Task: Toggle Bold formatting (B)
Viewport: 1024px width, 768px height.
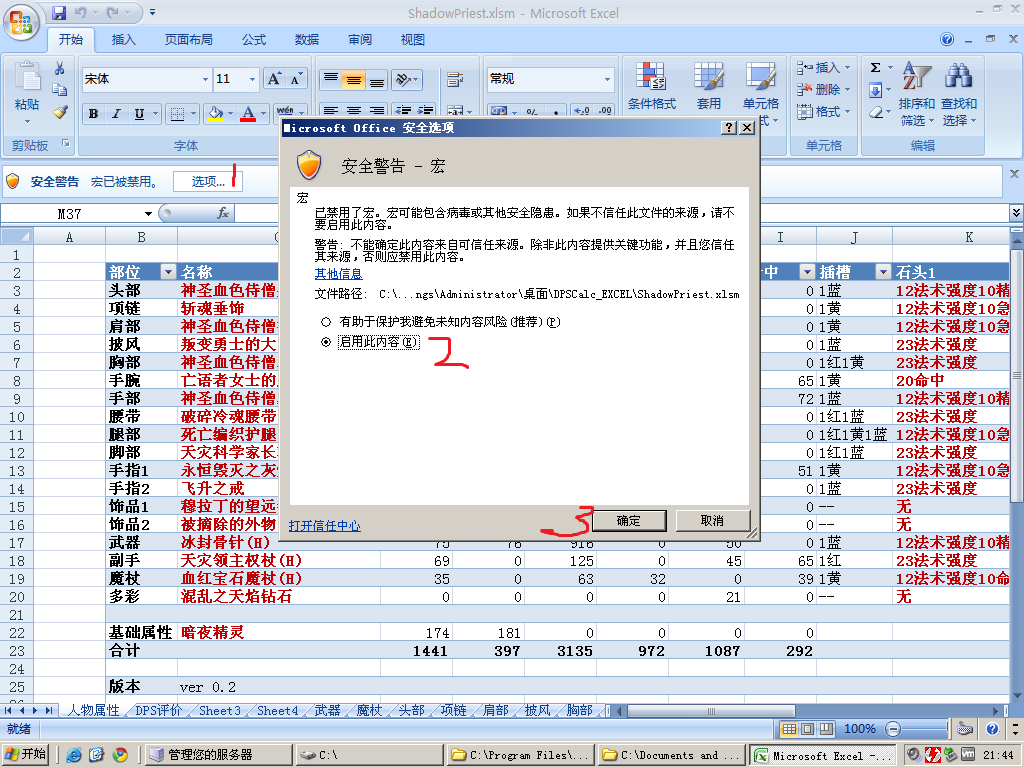Action: tap(92, 113)
